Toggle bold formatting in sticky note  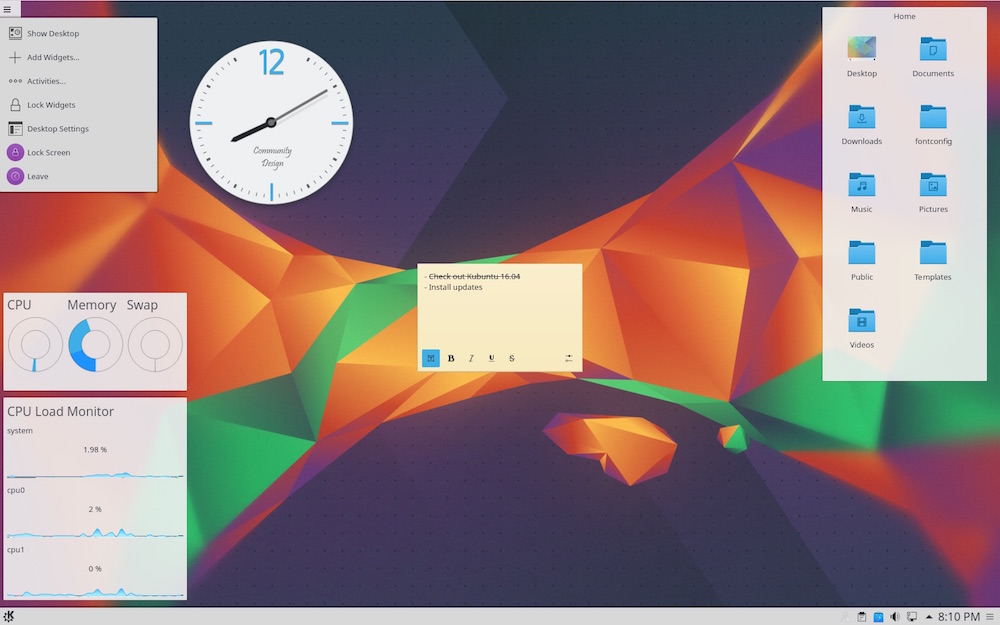(x=451, y=358)
